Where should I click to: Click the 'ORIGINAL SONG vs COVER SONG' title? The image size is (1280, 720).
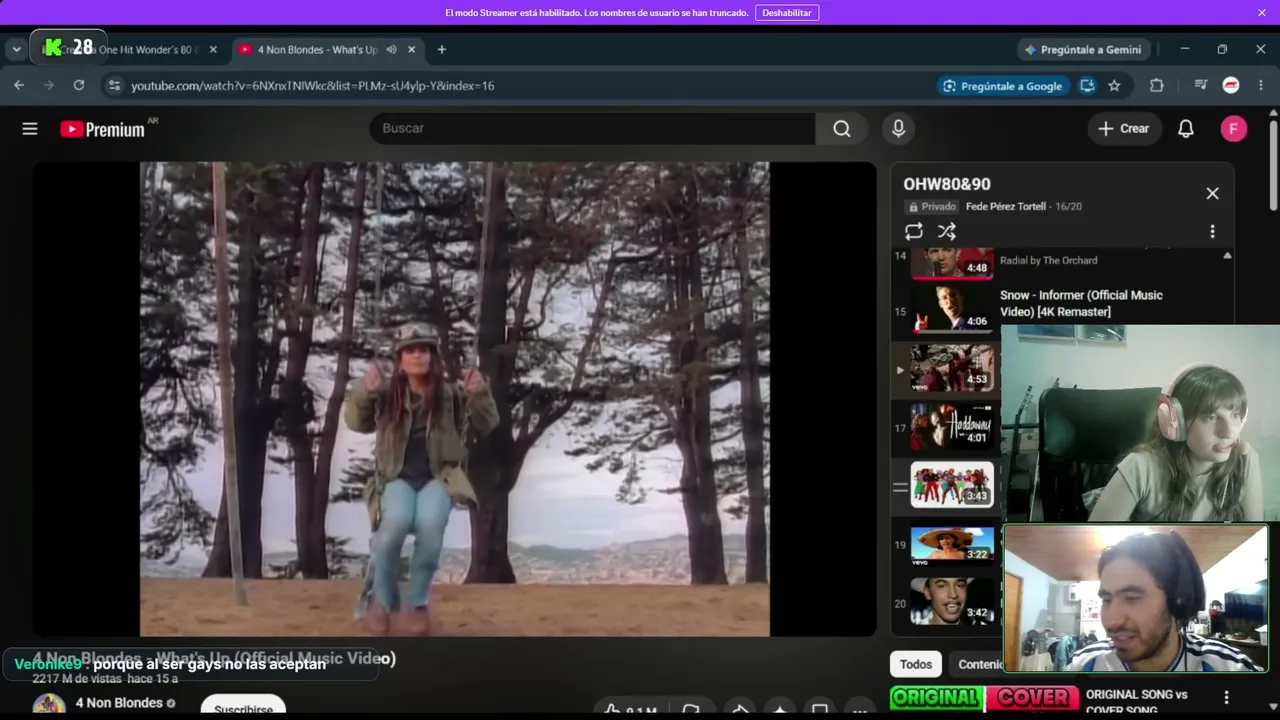pyautogui.click(x=1136, y=702)
